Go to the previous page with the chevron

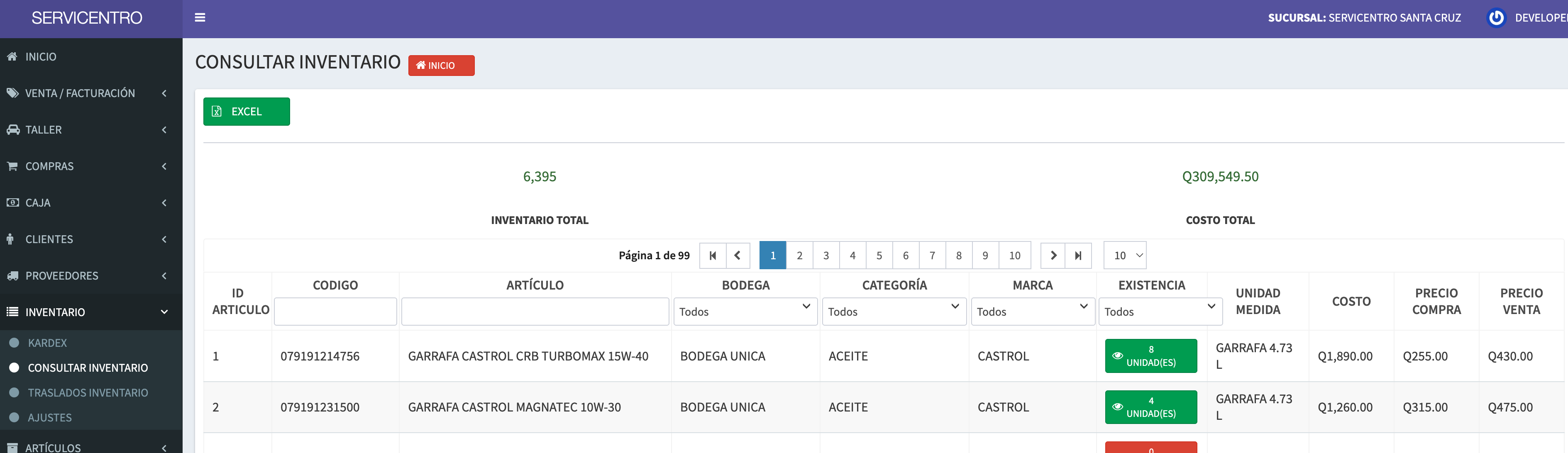(x=737, y=256)
